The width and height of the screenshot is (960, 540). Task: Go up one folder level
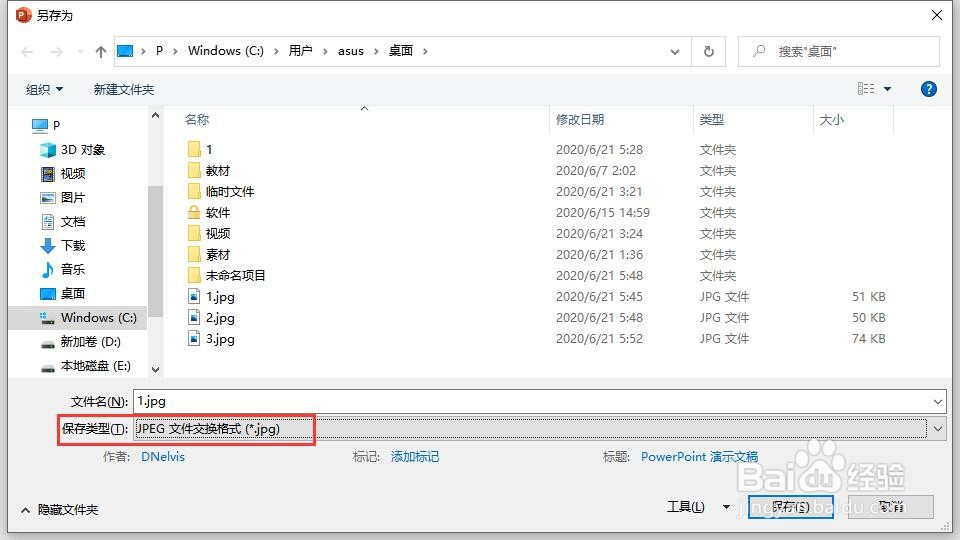click(x=100, y=52)
